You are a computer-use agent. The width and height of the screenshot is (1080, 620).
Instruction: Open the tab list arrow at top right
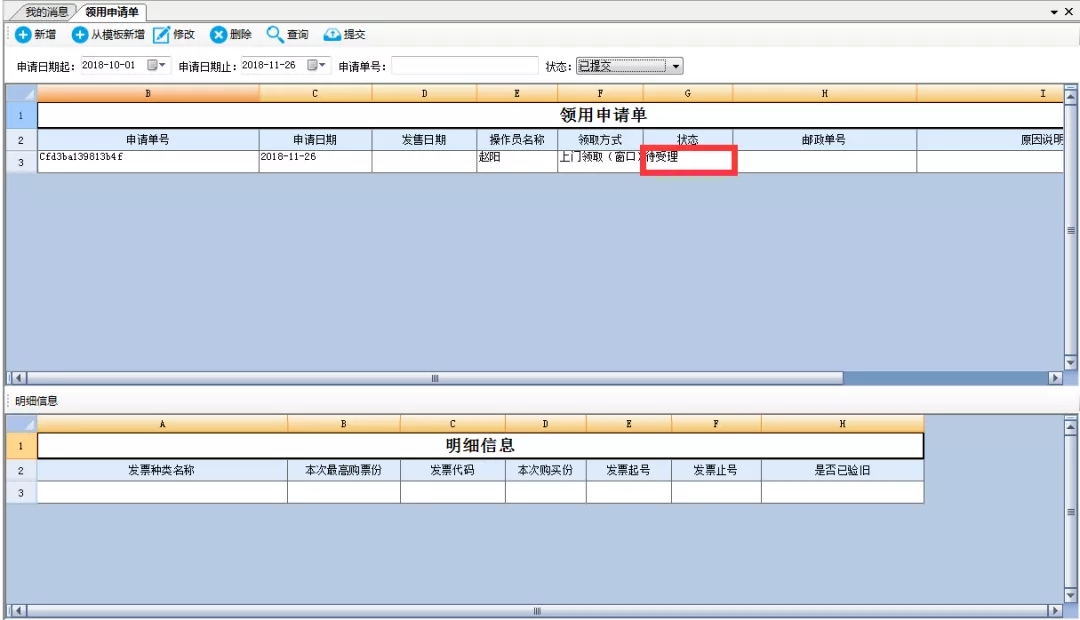click(1054, 11)
